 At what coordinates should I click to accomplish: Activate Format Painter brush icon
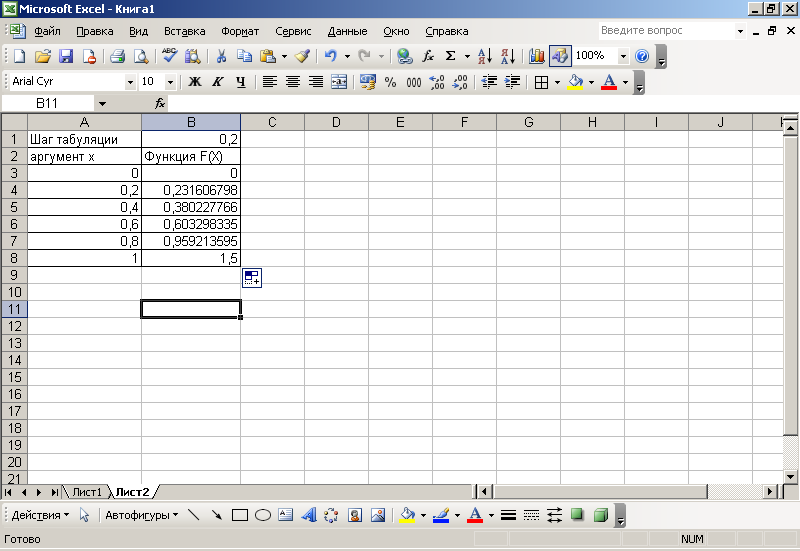[x=303, y=56]
